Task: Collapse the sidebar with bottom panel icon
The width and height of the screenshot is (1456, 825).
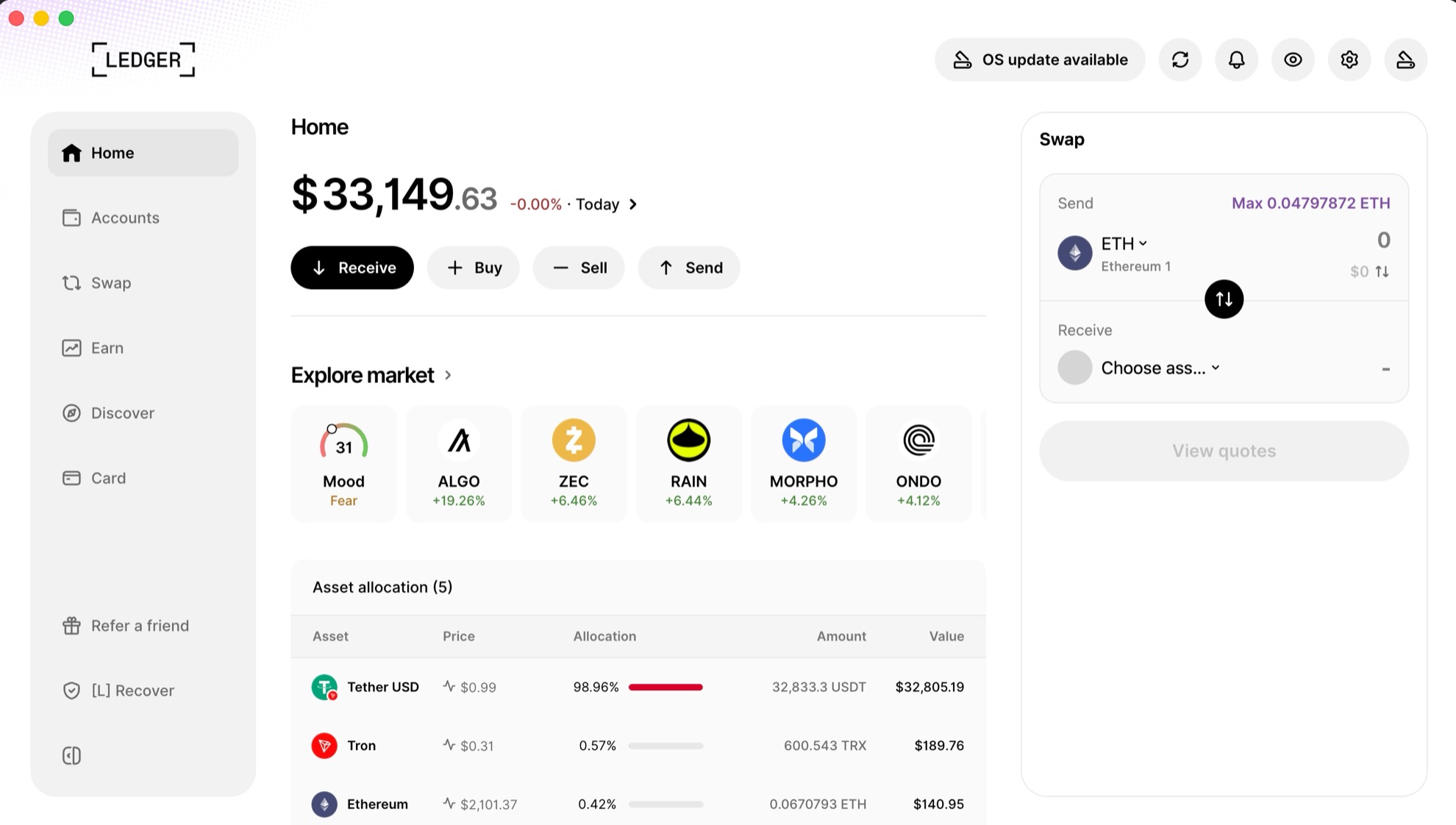Action: click(71, 755)
